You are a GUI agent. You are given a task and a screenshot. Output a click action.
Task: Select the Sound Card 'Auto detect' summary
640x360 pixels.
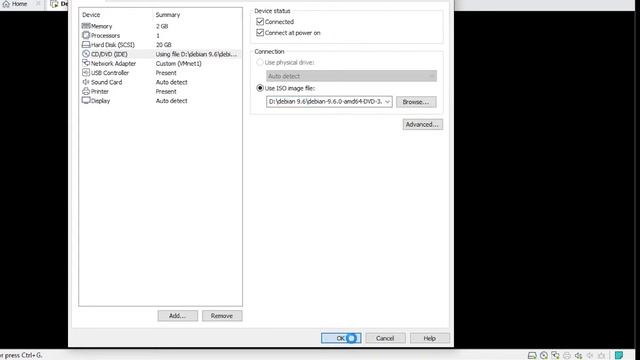(x=171, y=82)
